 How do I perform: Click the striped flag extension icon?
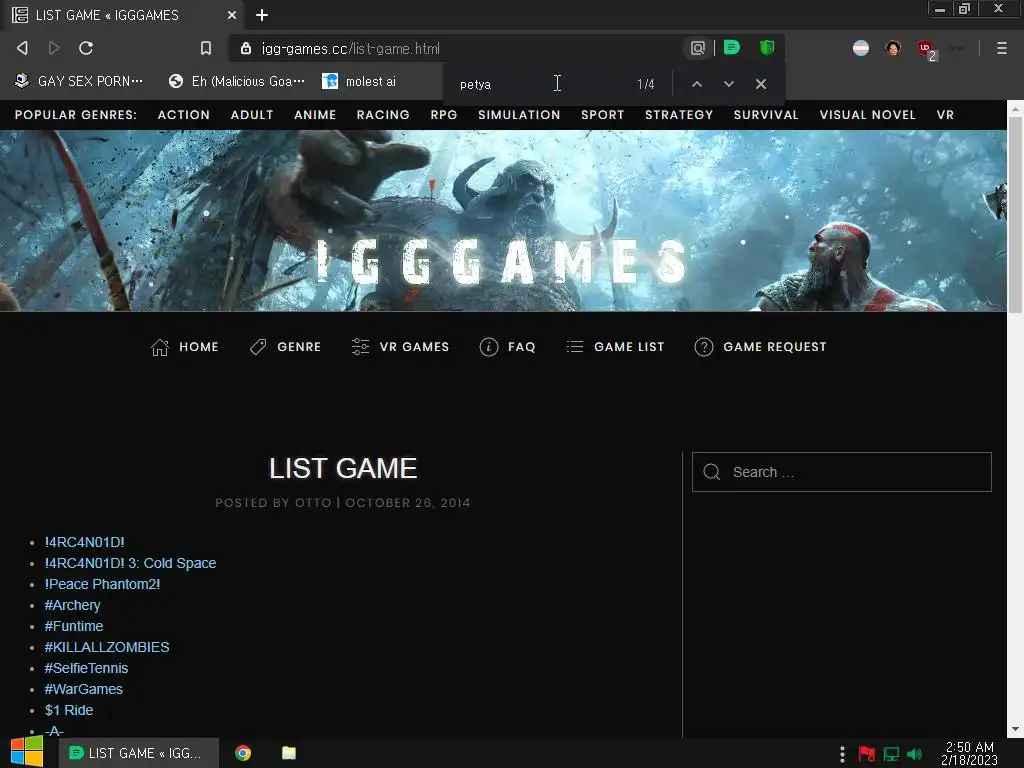point(861,48)
